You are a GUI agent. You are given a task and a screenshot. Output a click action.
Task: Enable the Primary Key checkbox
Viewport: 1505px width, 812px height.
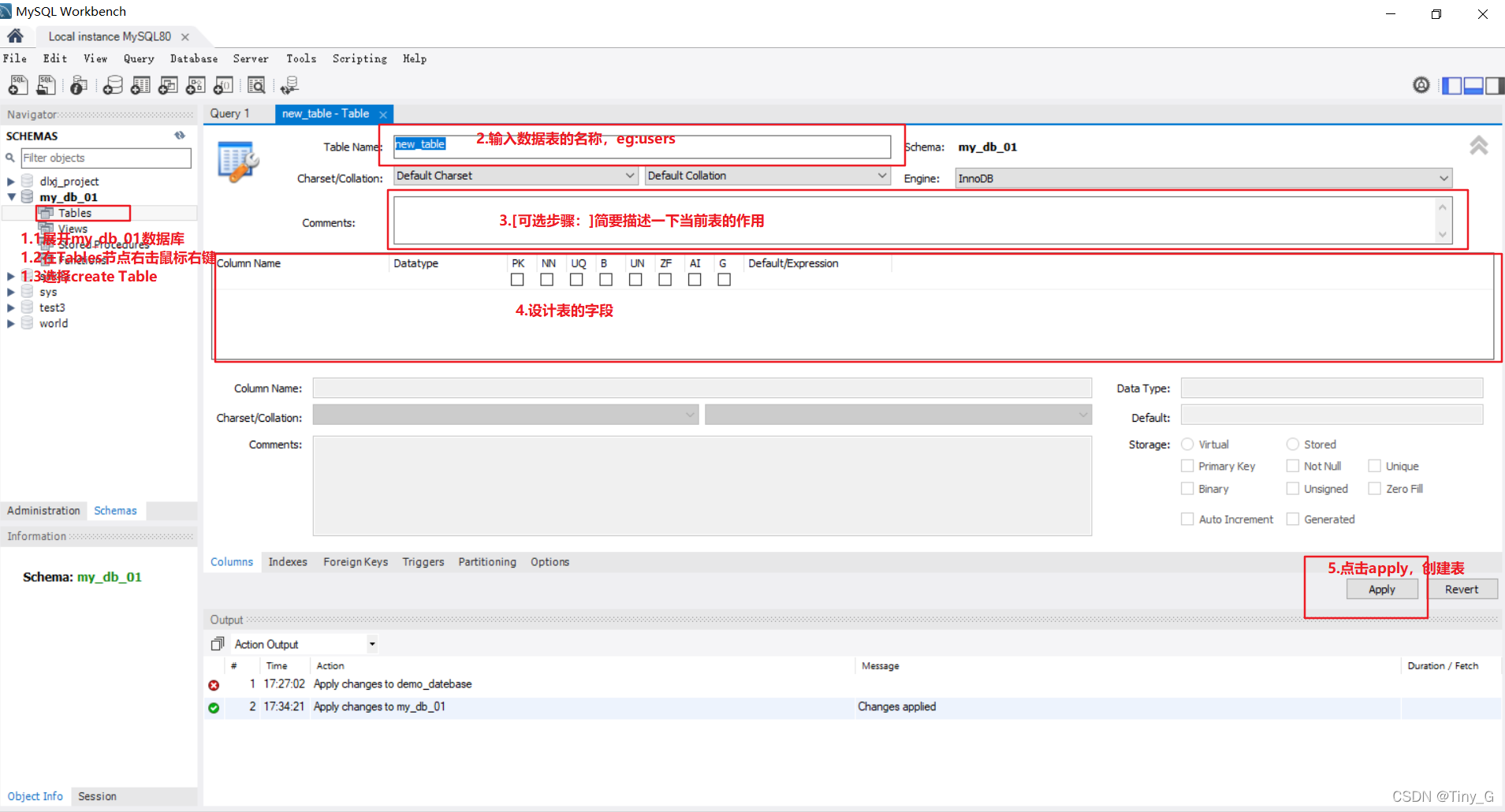[1187, 466]
